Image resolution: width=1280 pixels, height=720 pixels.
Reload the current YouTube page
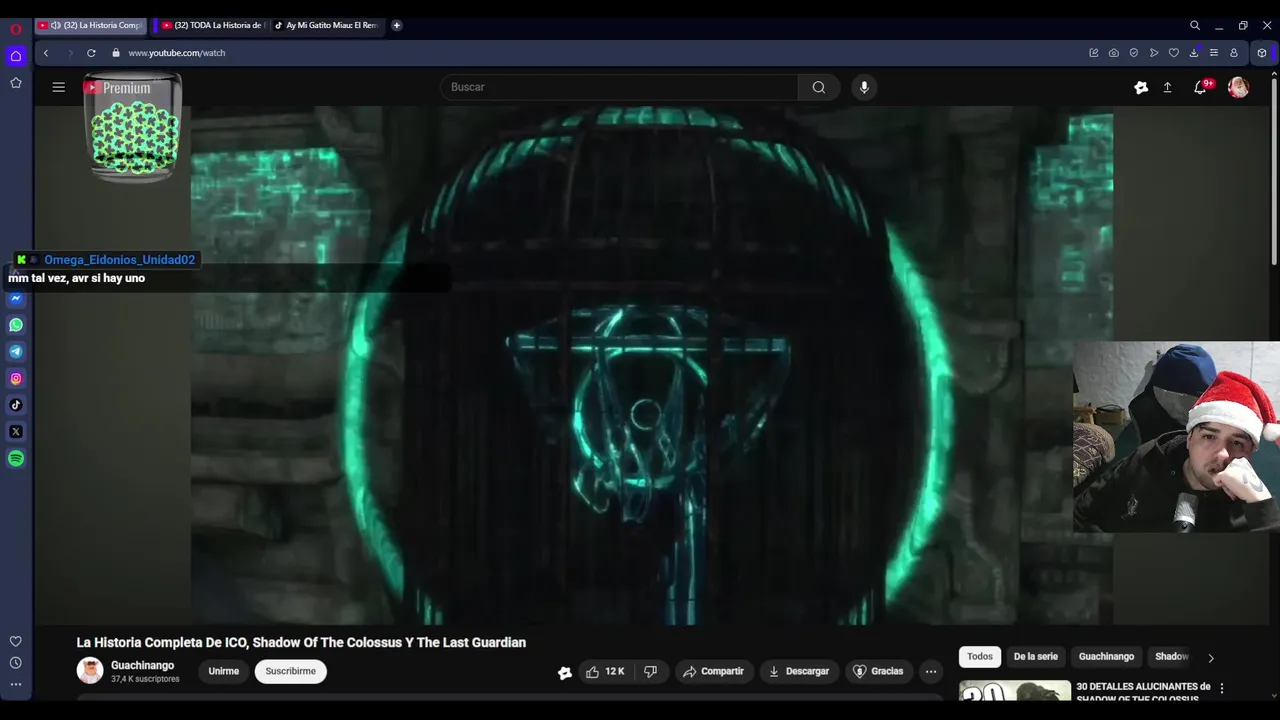tap(91, 53)
